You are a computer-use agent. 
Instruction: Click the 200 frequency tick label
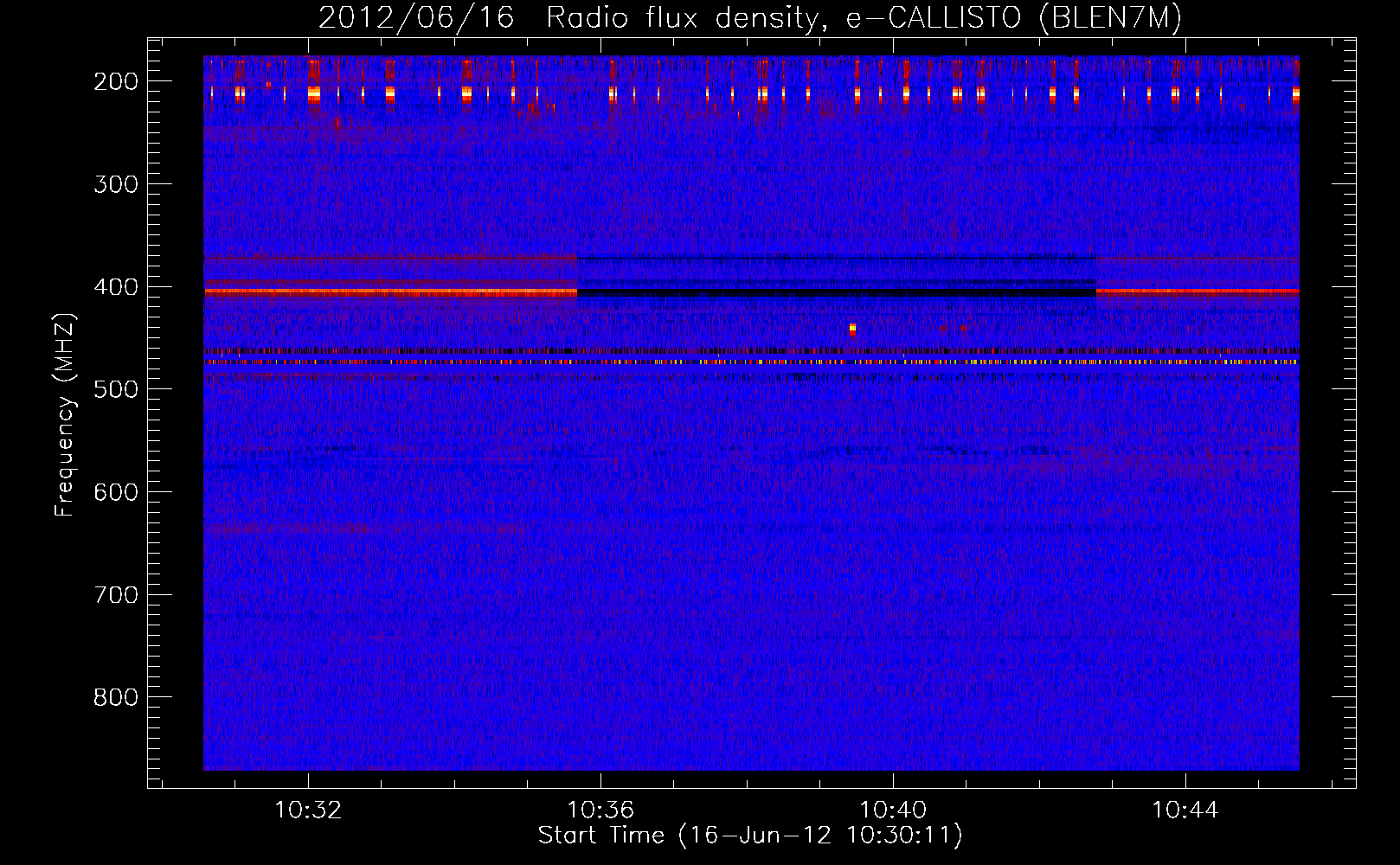pyautogui.click(x=115, y=81)
